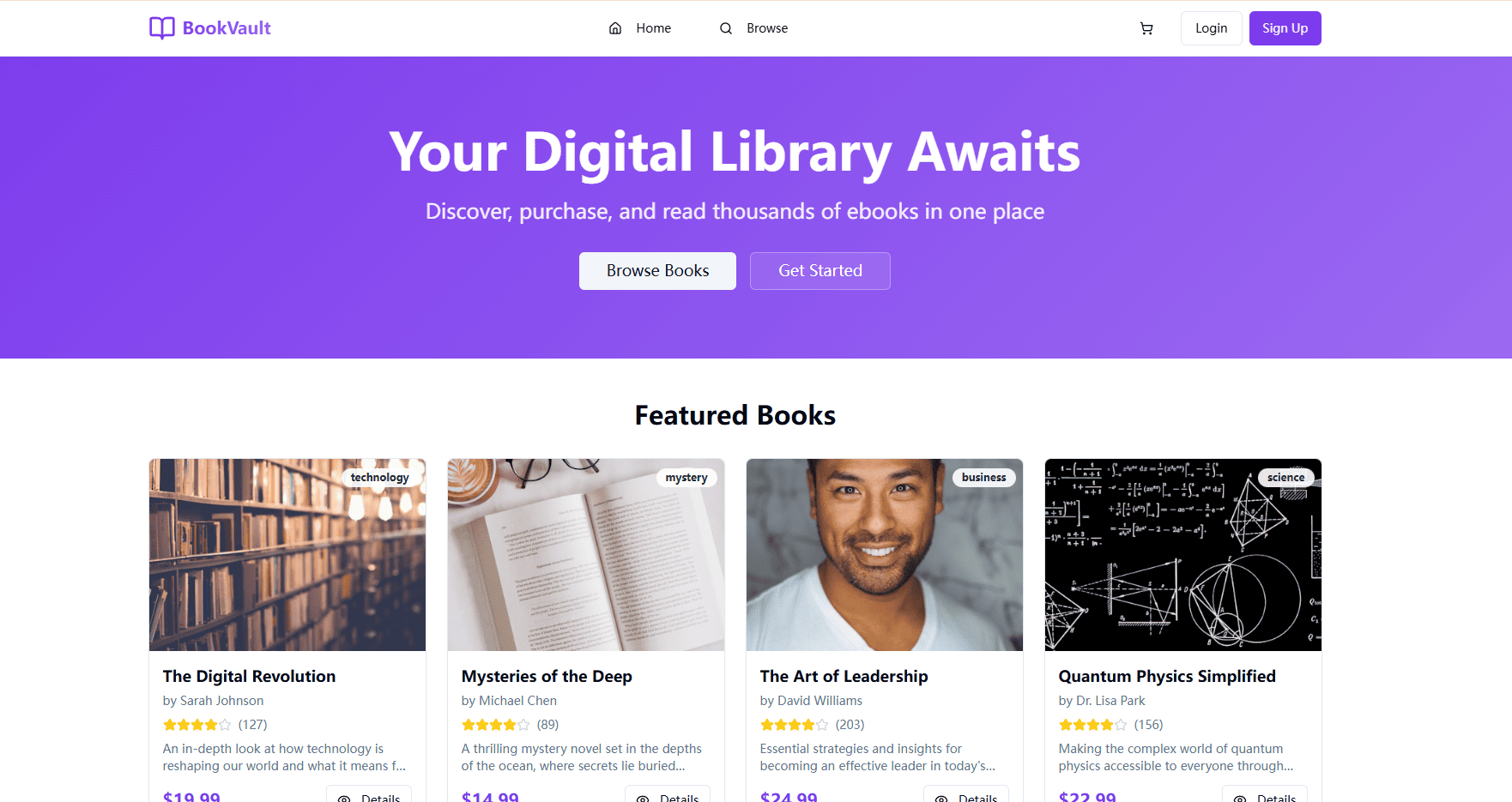Open the Browse menu item
This screenshot has width=1512, height=802.
point(754,28)
